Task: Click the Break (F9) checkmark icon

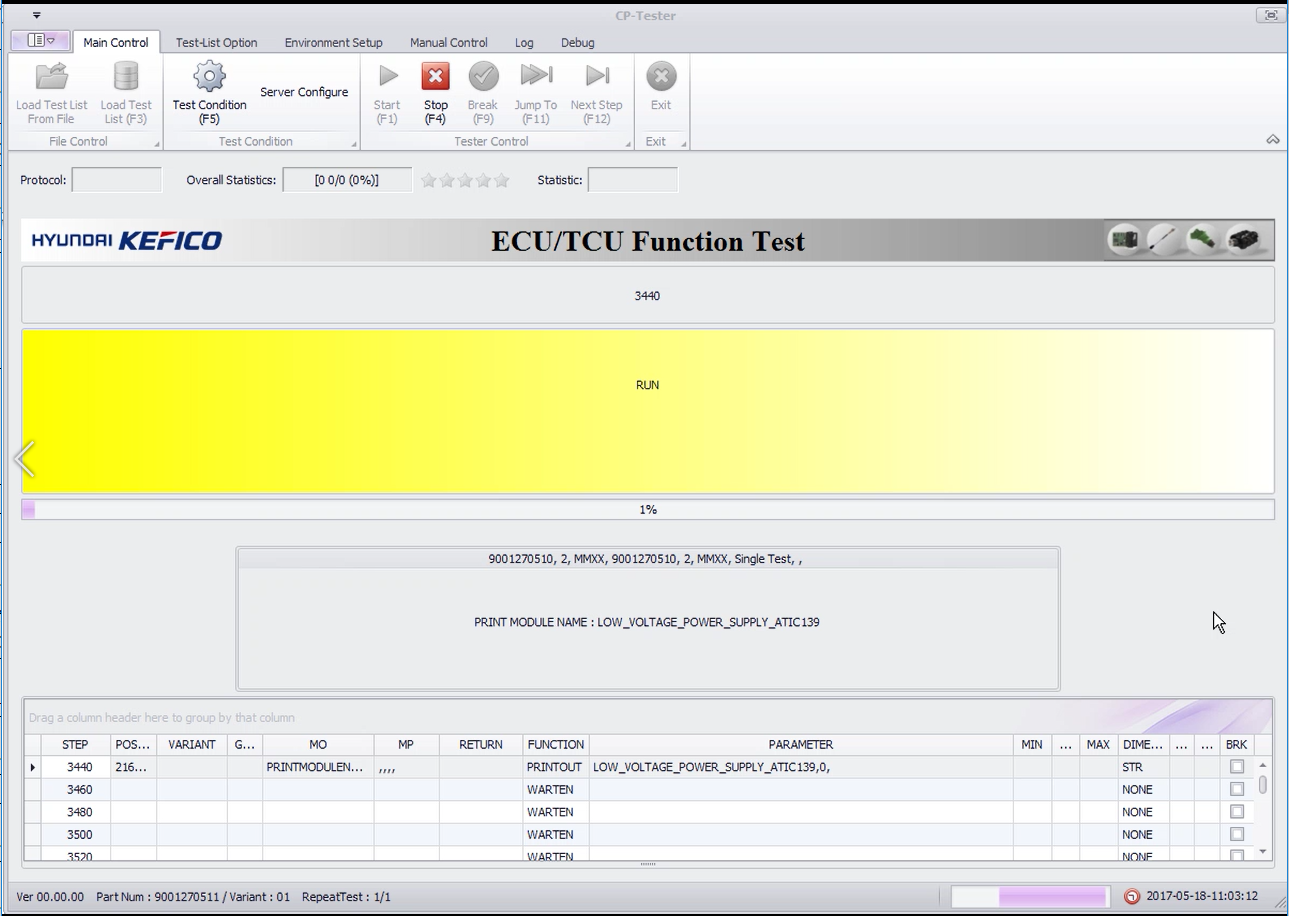Action: 483,76
